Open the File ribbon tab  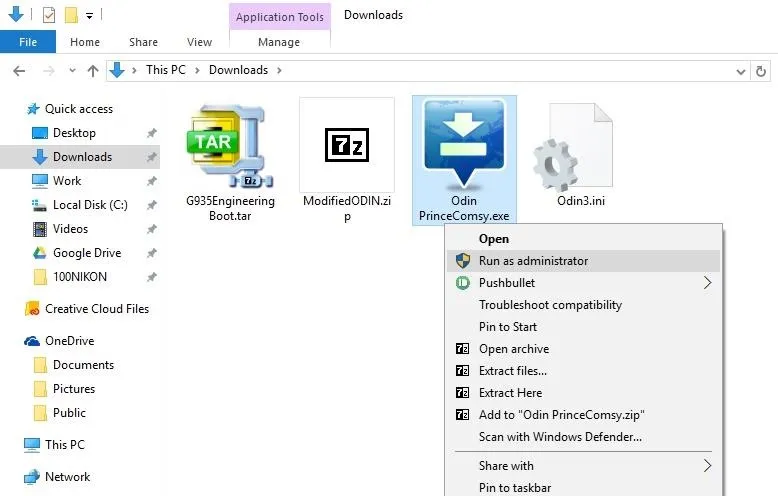click(28, 42)
